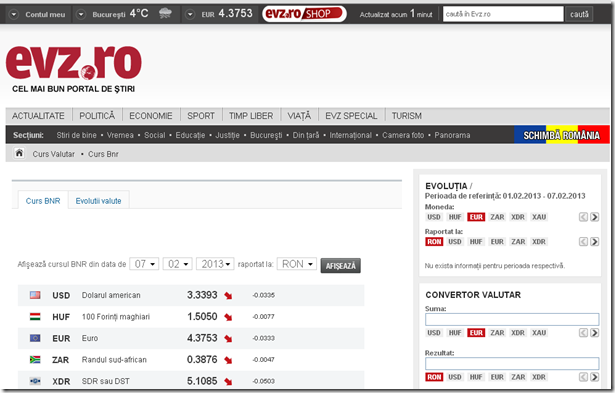Open the Justiție section link
This screenshot has height=393, width=615.
(227, 135)
